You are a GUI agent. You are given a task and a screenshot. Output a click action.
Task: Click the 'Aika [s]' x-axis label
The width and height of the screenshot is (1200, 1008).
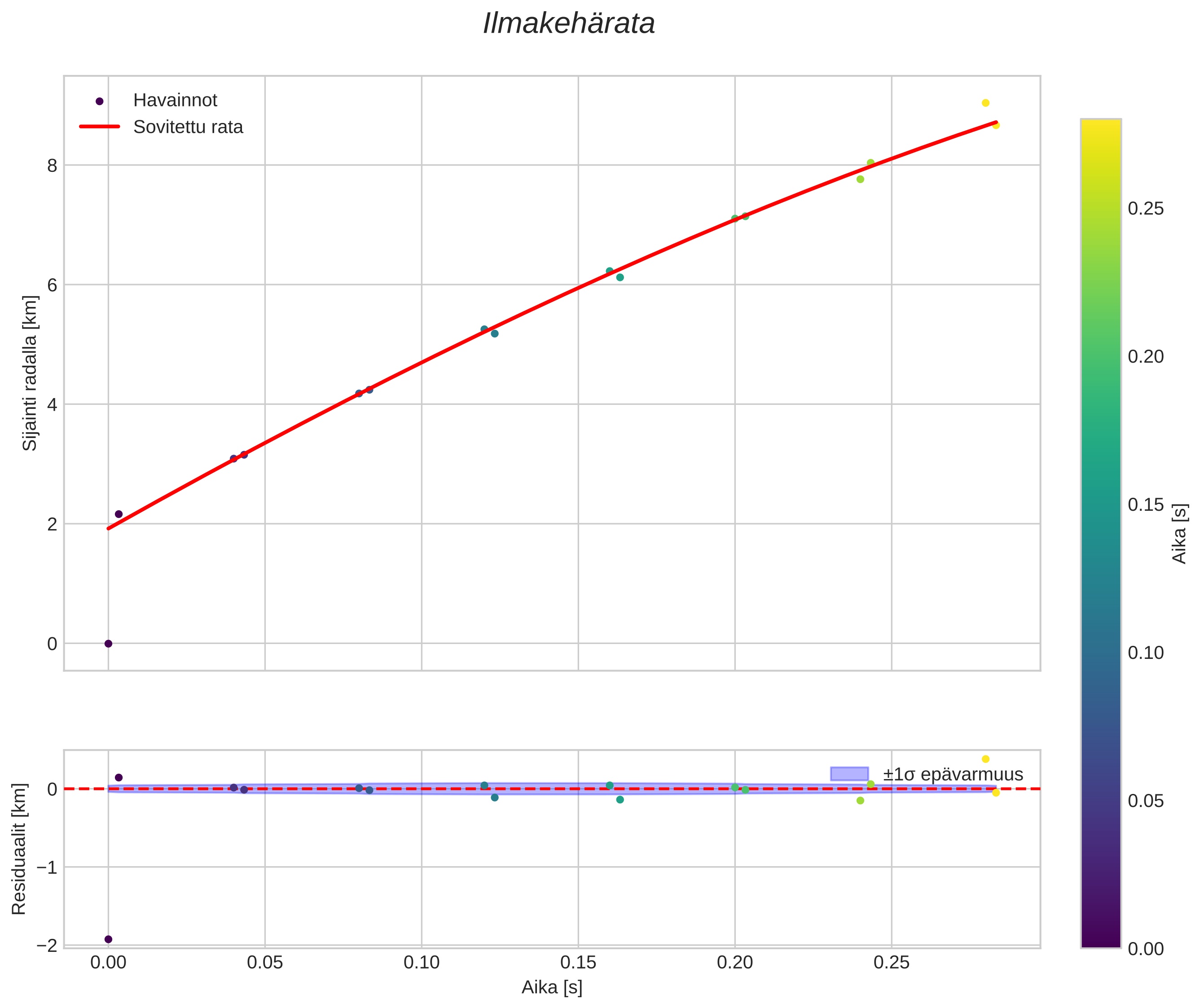point(552,987)
